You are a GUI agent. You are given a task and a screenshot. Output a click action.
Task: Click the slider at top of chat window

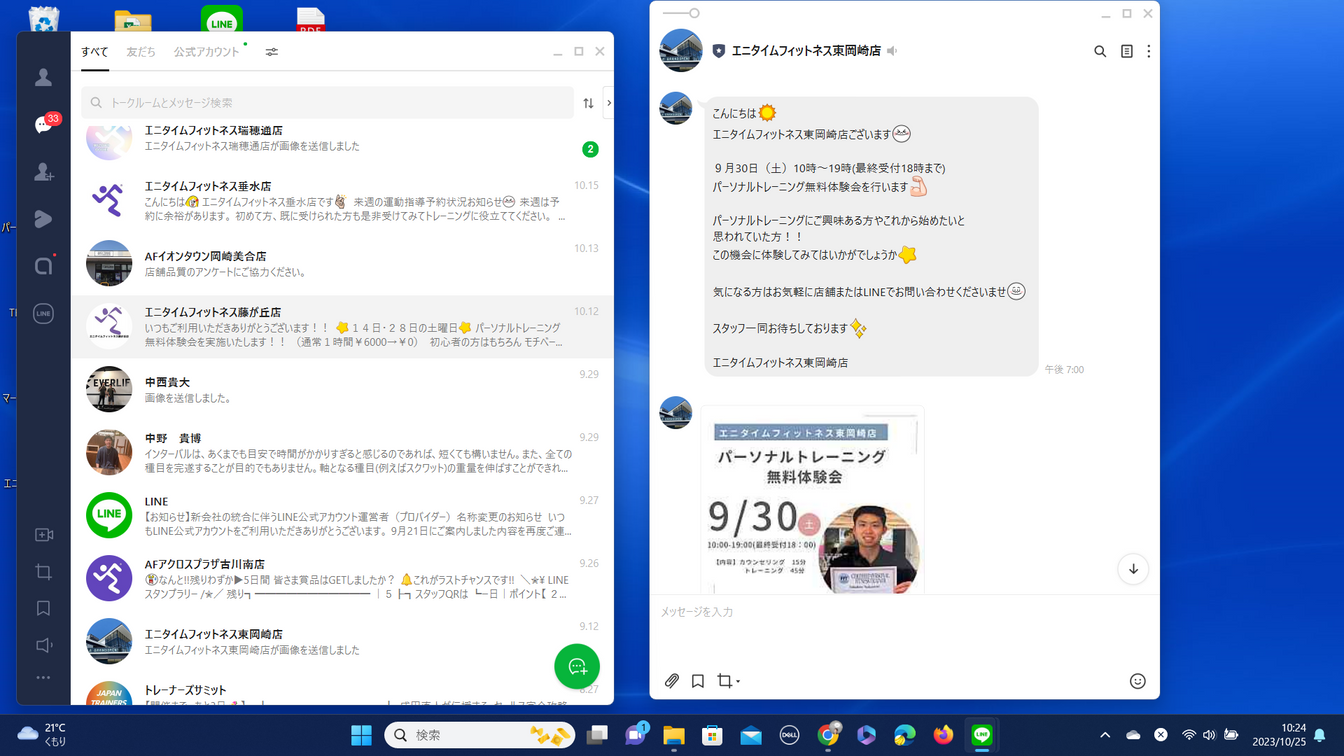click(x=681, y=13)
